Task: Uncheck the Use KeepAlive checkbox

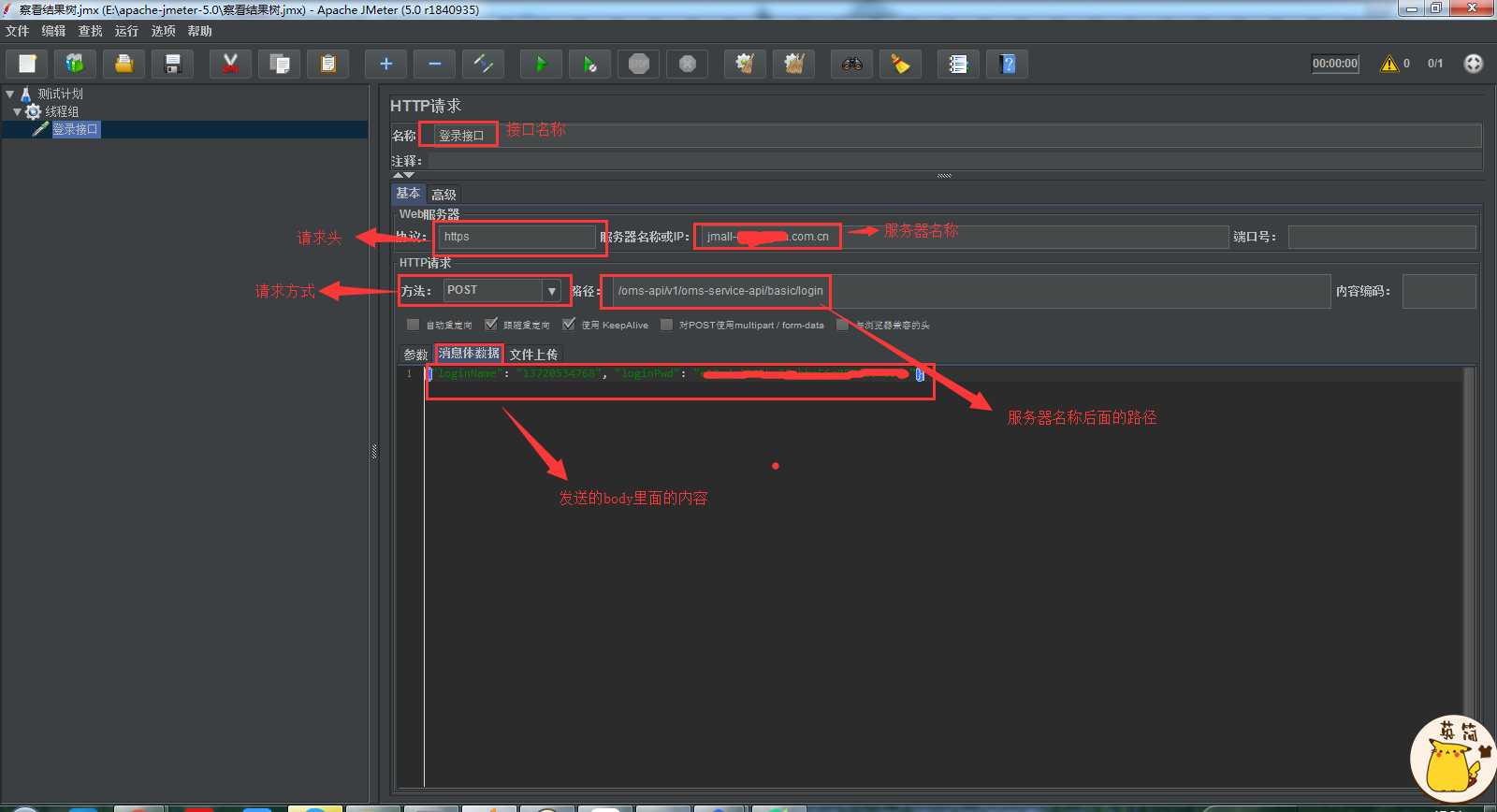Action: click(569, 325)
